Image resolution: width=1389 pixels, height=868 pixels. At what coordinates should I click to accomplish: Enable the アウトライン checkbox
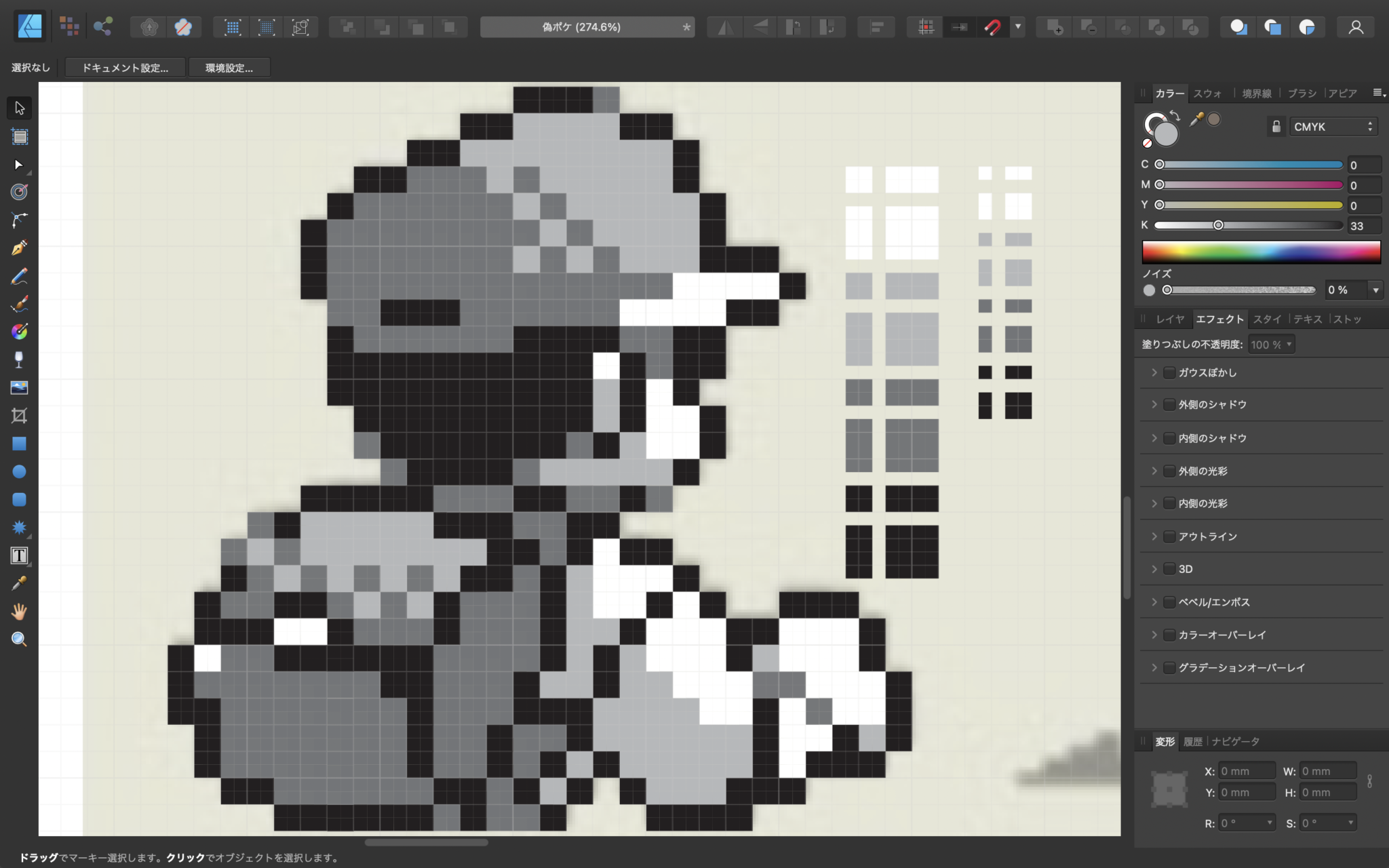1169,536
